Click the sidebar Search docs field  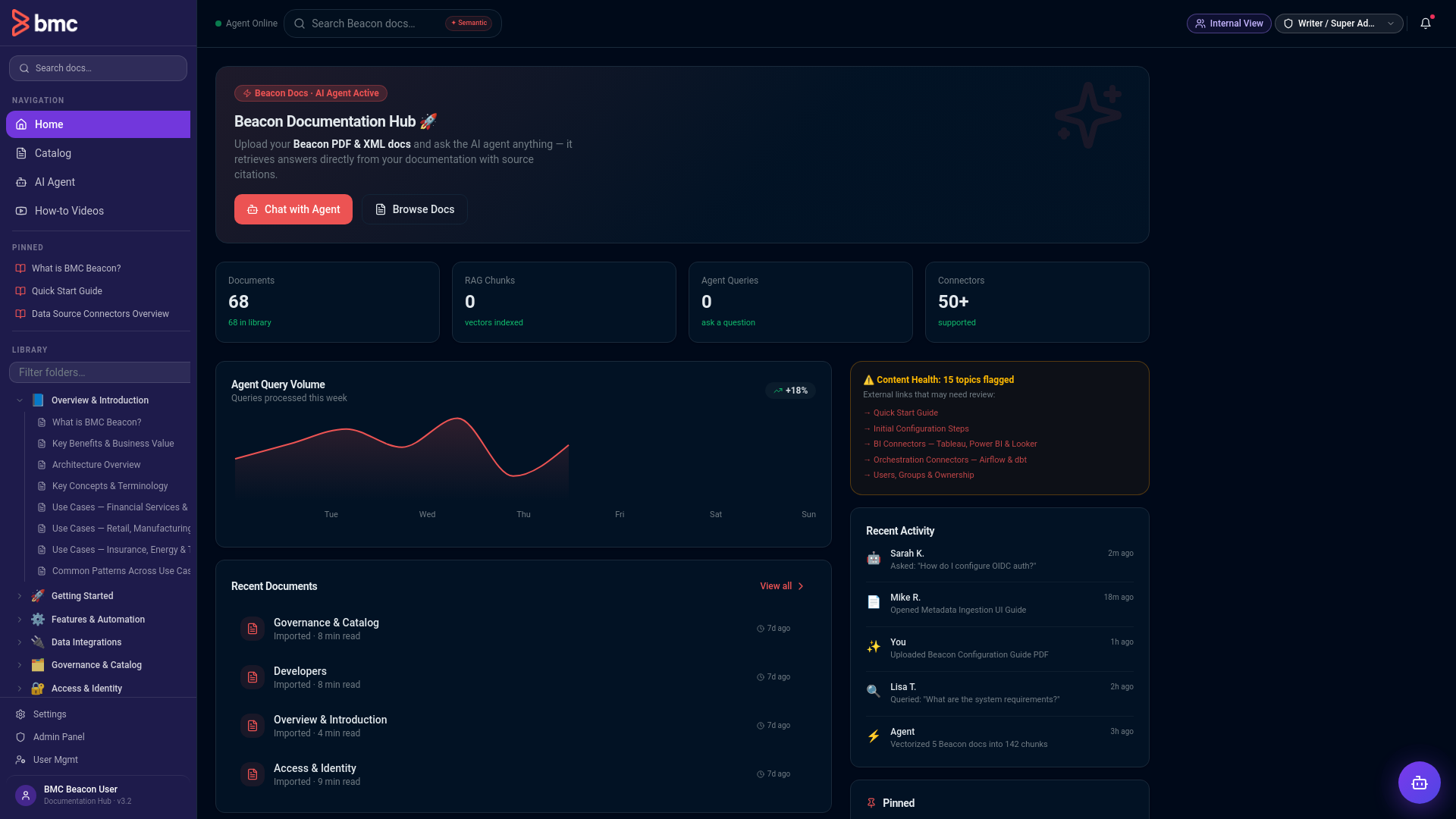(98, 68)
